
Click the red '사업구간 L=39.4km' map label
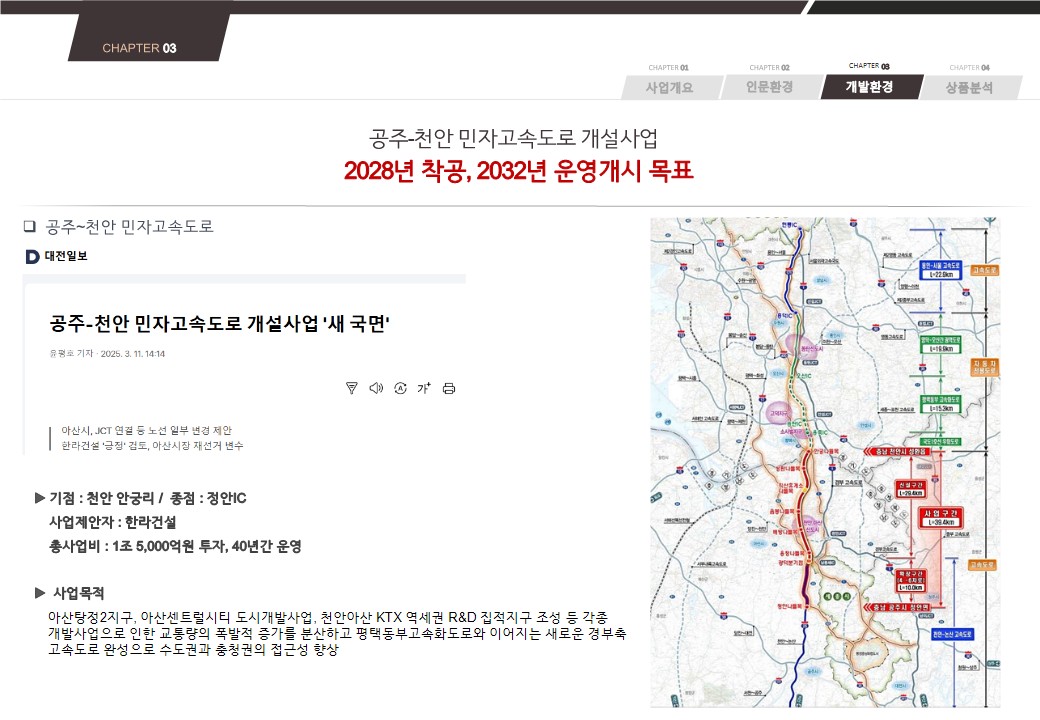tap(941, 518)
